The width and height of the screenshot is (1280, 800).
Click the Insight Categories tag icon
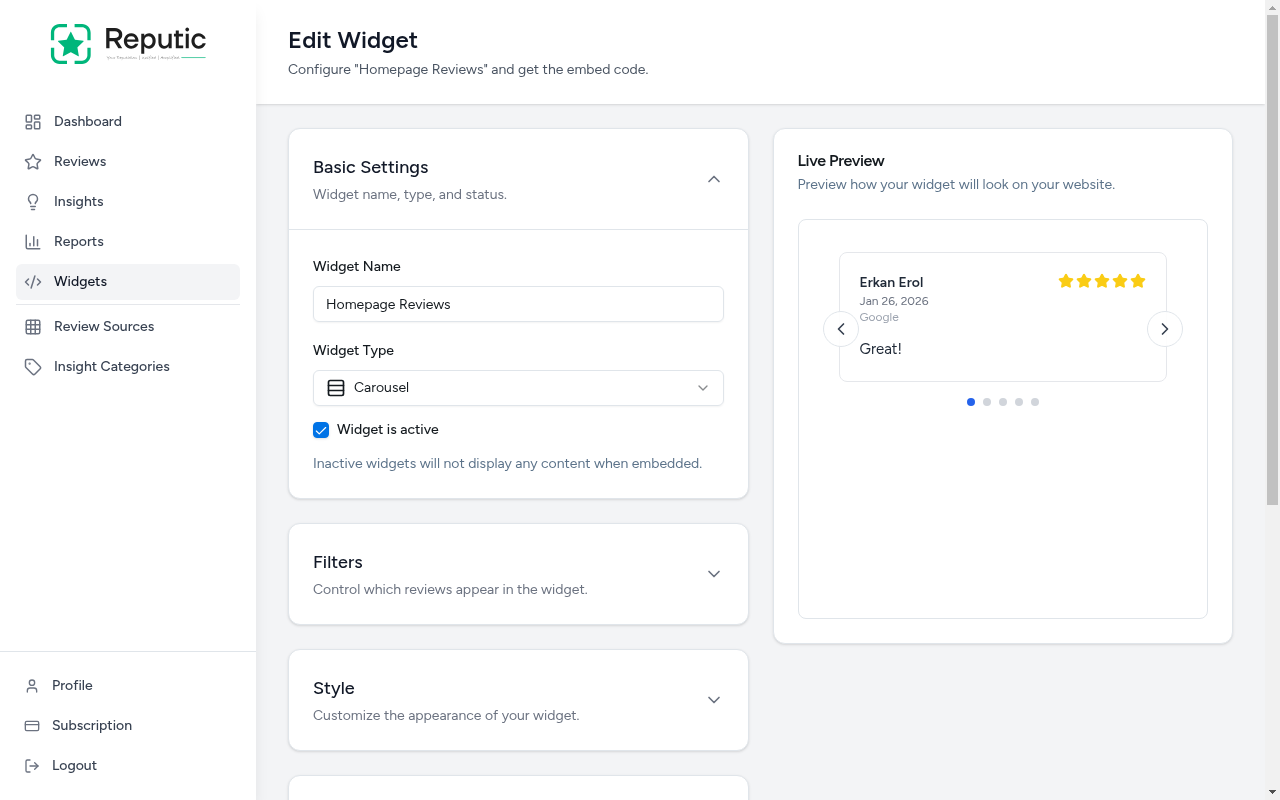[33, 366]
